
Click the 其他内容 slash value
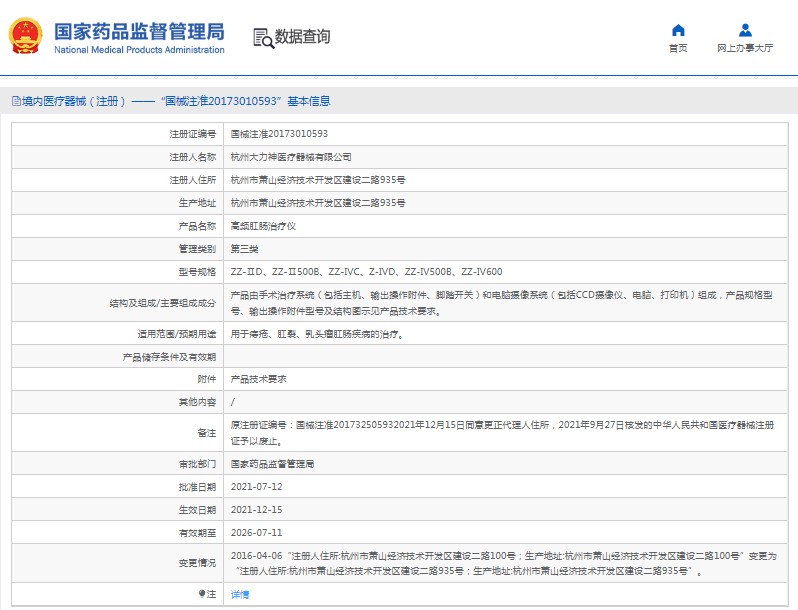(x=233, y=402)
